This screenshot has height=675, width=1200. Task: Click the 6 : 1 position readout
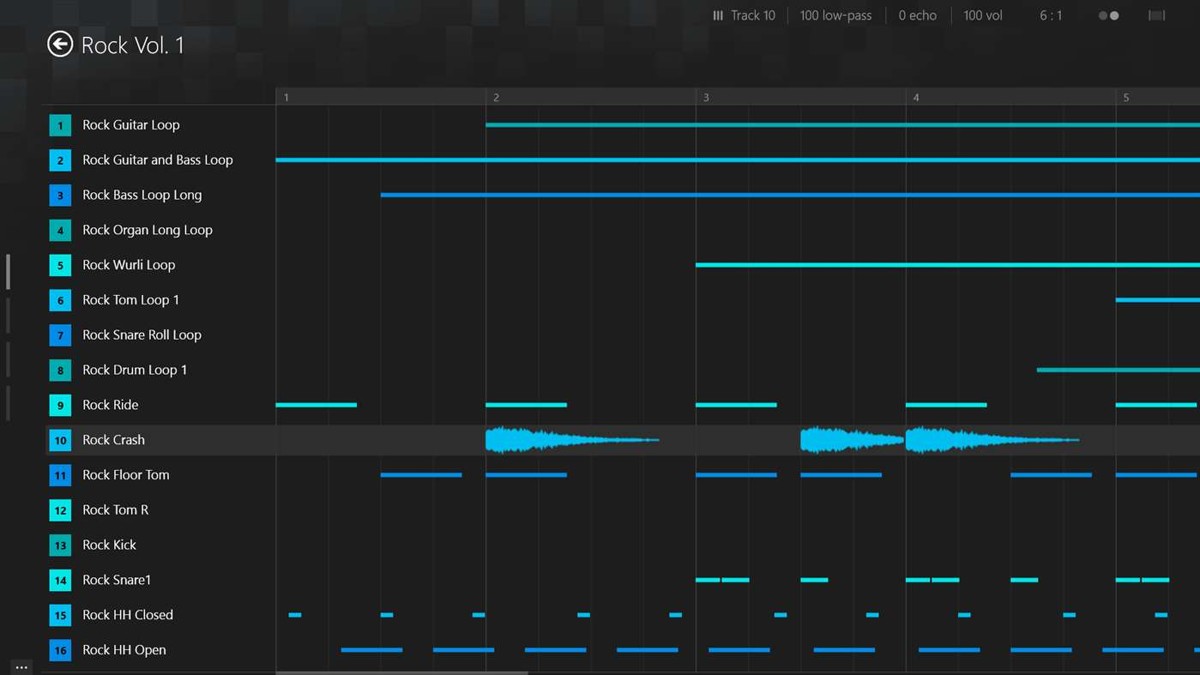pos(1050,16)
